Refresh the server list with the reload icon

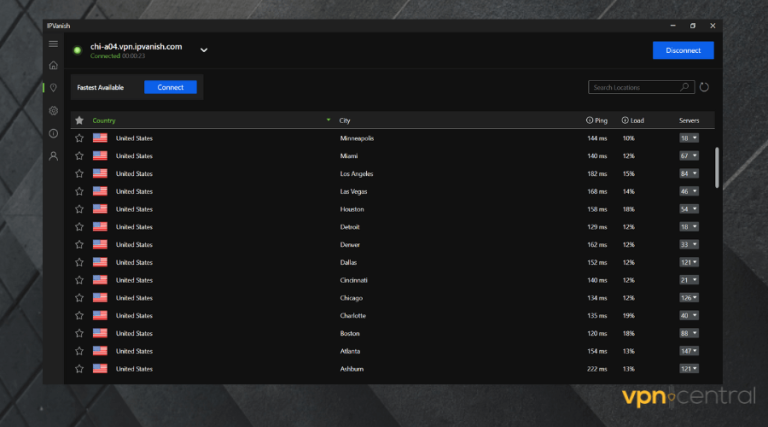click(704, 87)
